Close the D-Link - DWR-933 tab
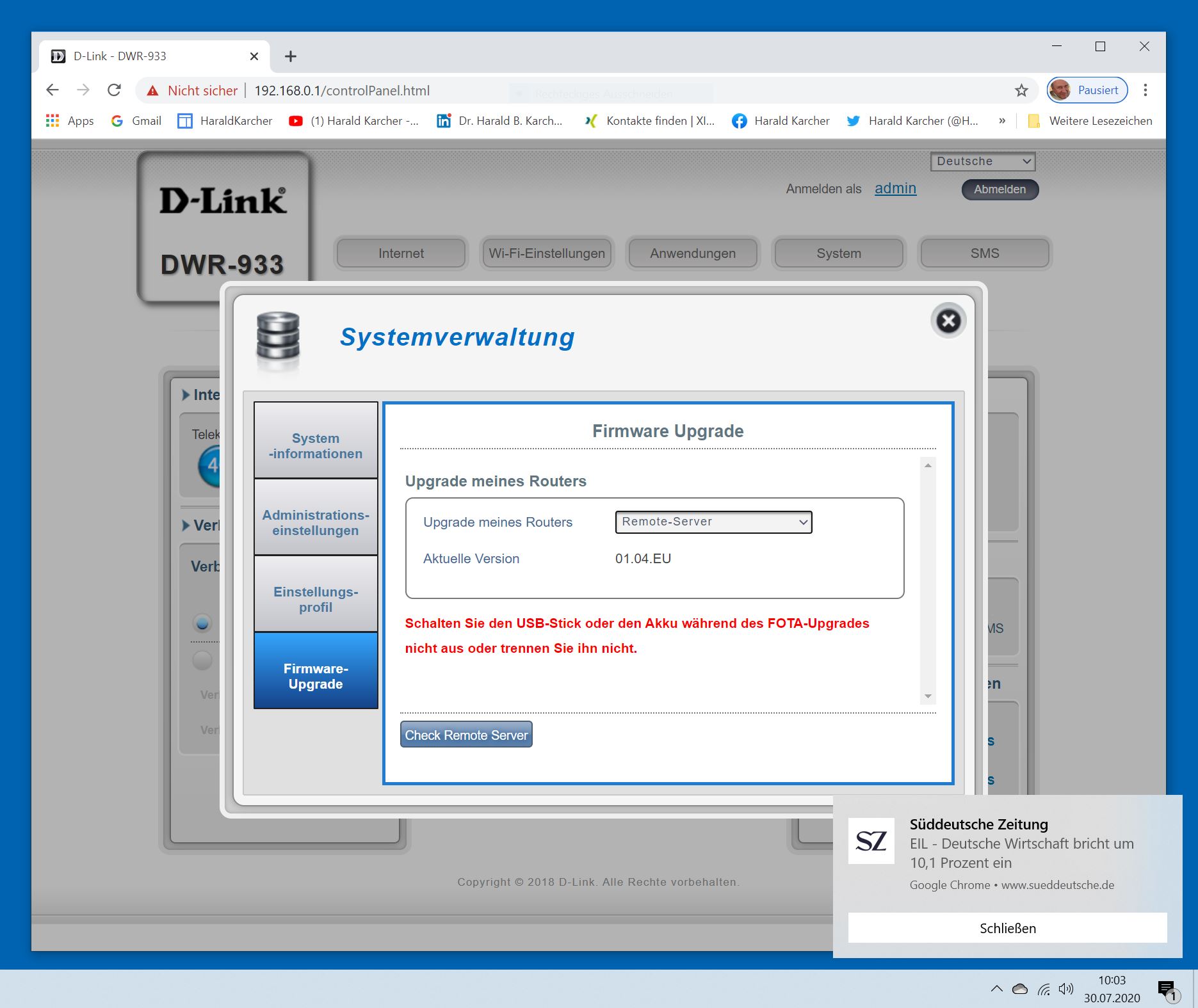This screenshot has height=1008, width=1198. point(254,56)
